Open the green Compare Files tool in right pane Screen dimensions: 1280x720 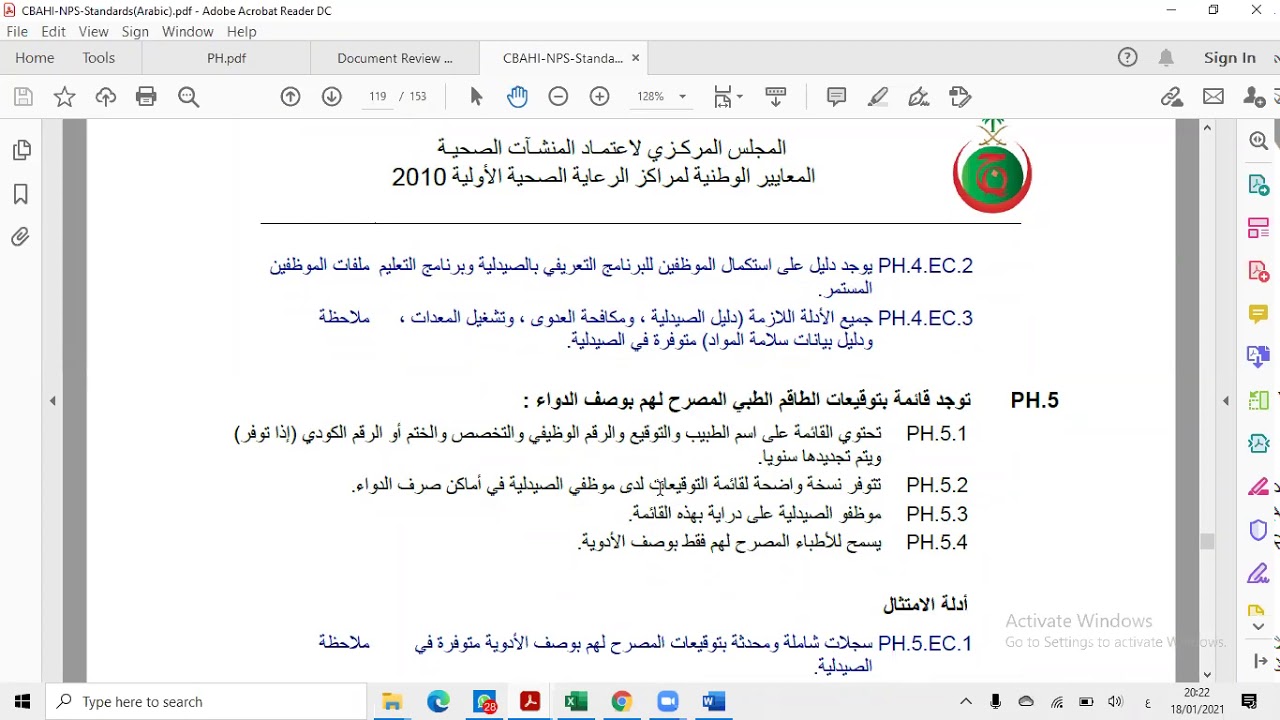point(1259,400)
